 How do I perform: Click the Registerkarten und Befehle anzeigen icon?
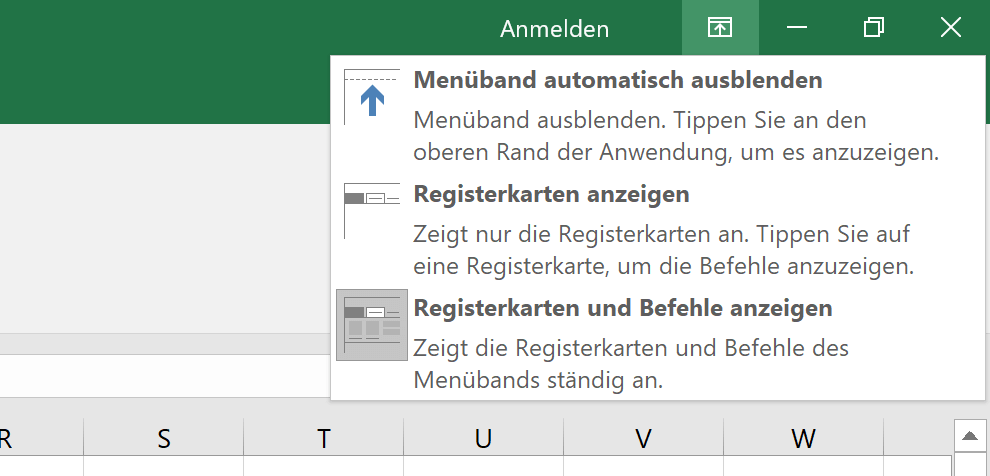(x=372, y=325)
